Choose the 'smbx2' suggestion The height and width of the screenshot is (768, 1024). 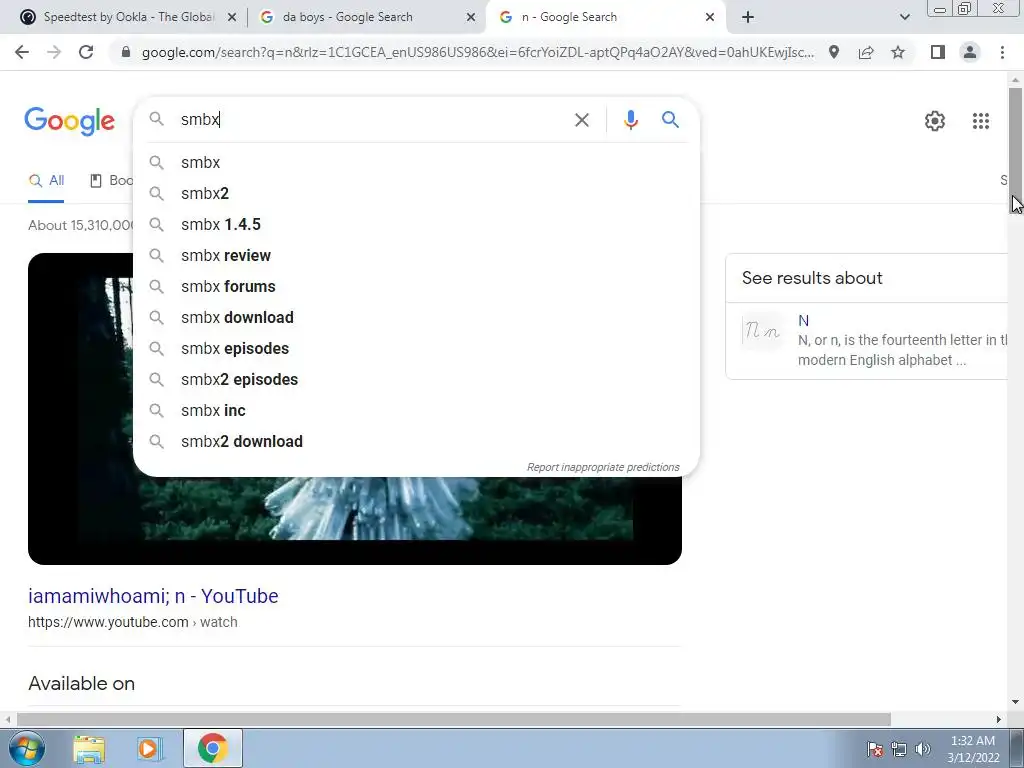tap(417, 193)
